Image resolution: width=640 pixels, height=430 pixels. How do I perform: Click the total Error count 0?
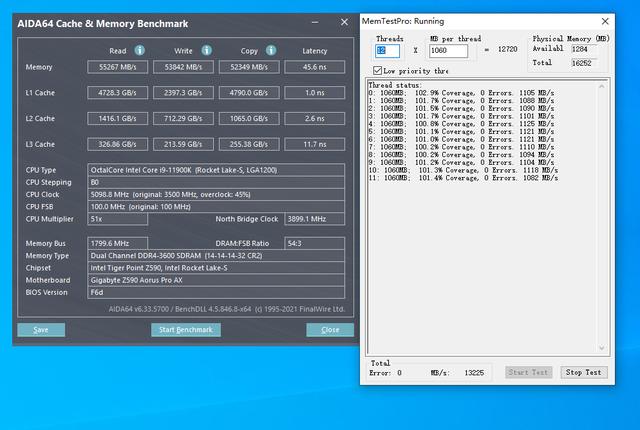[399, 373]
